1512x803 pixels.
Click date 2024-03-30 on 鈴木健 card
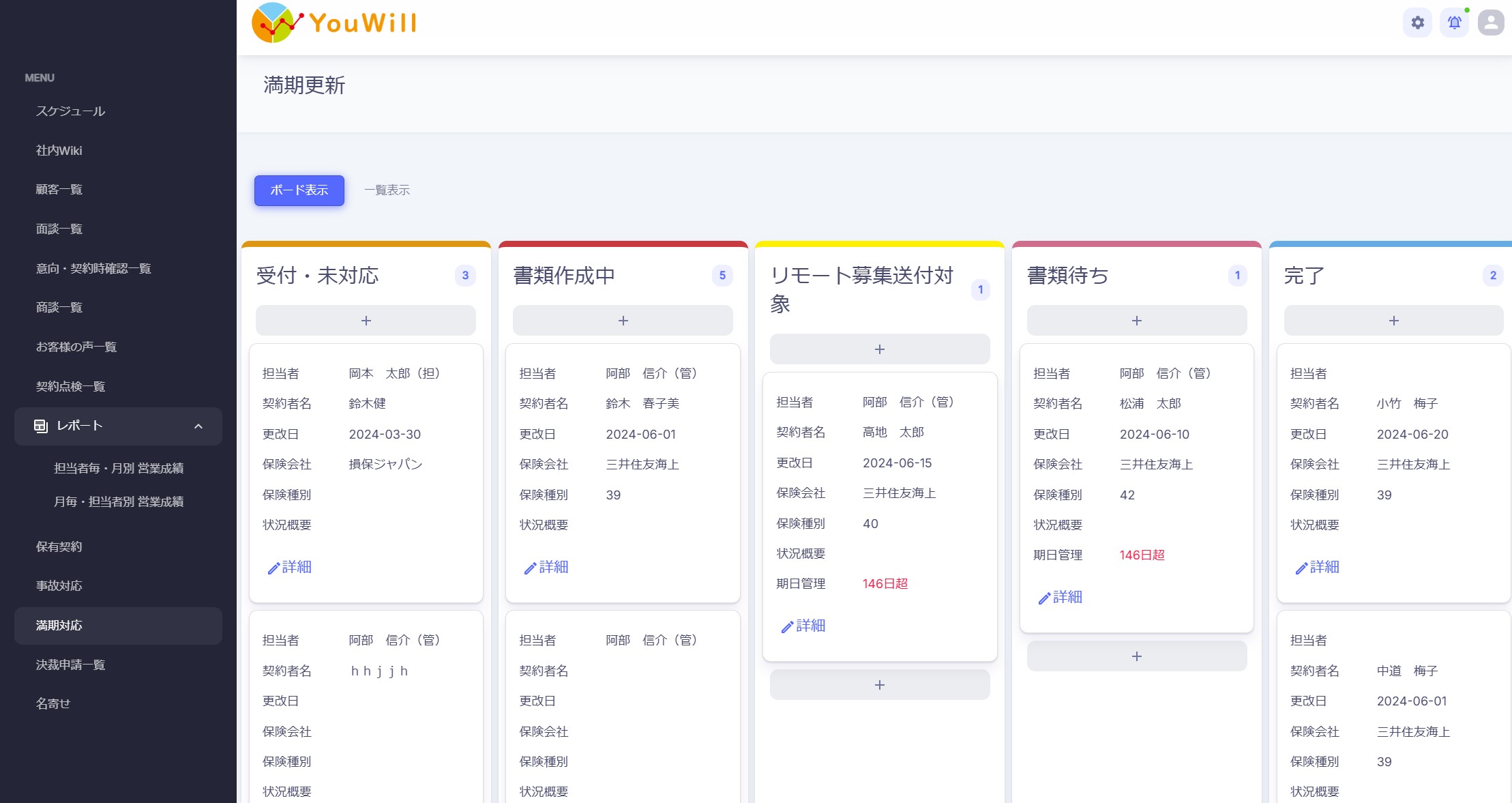[x=385, y=434]
